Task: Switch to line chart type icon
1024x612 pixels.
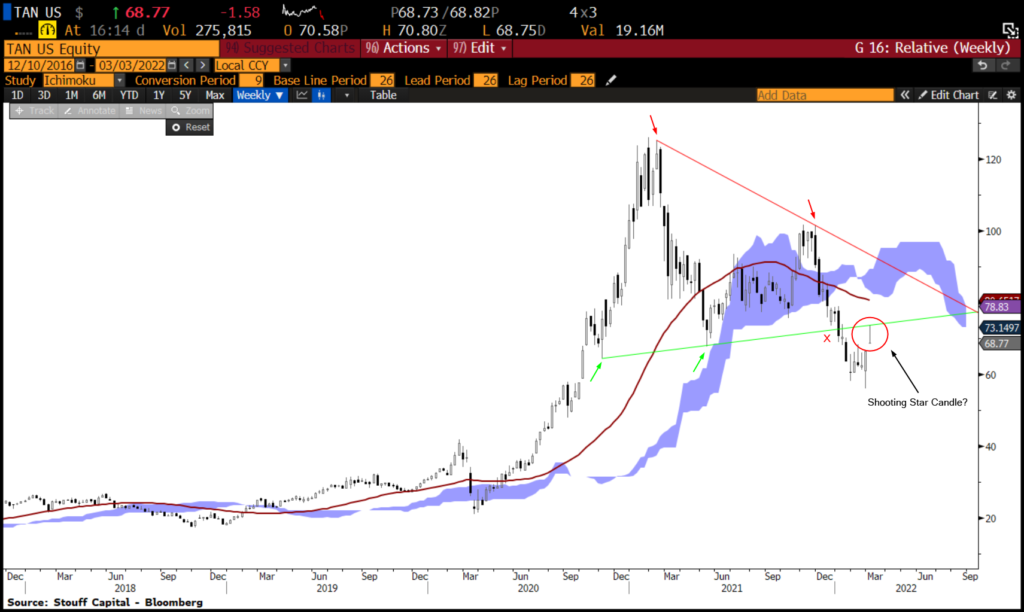Action: (x=302, y=95)
